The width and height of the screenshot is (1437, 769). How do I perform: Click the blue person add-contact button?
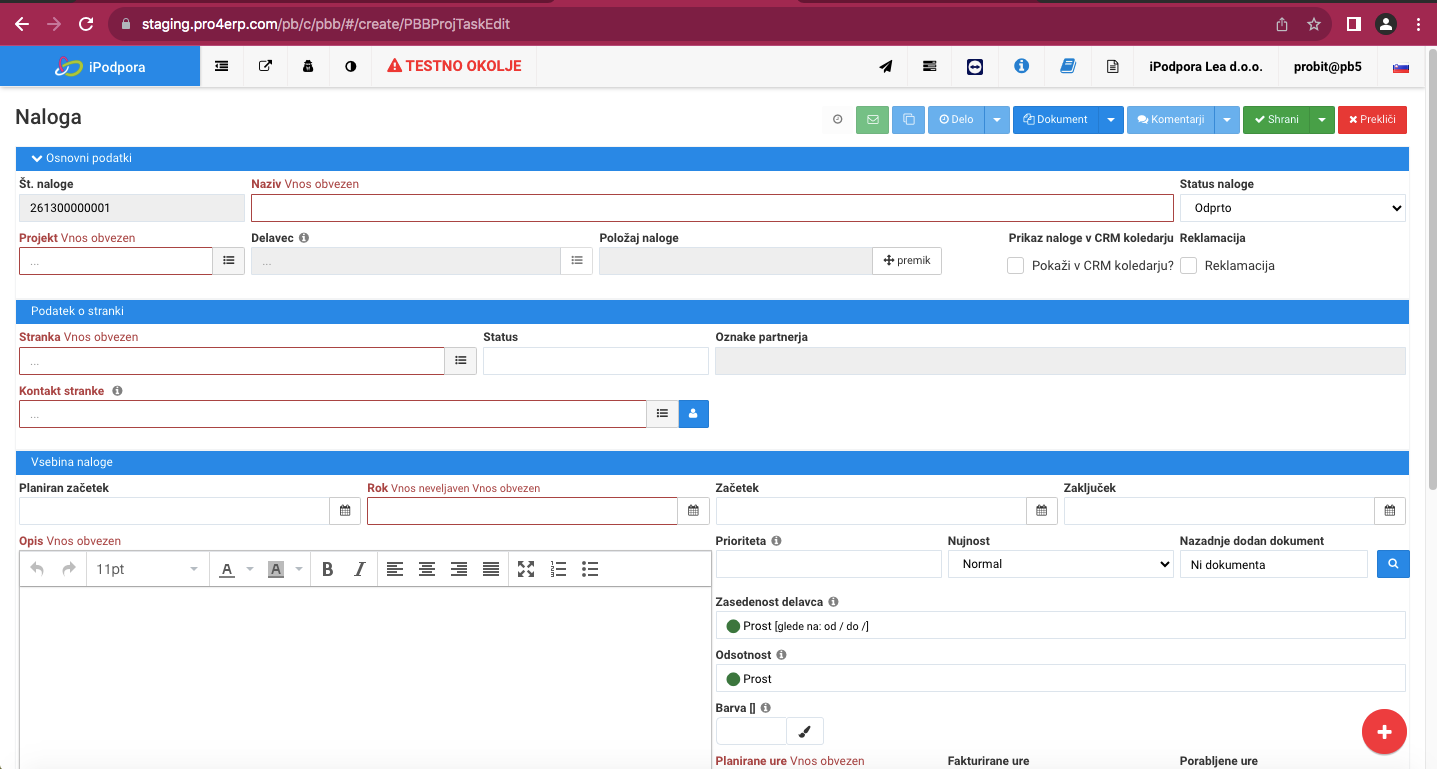(x=694, y=413)
